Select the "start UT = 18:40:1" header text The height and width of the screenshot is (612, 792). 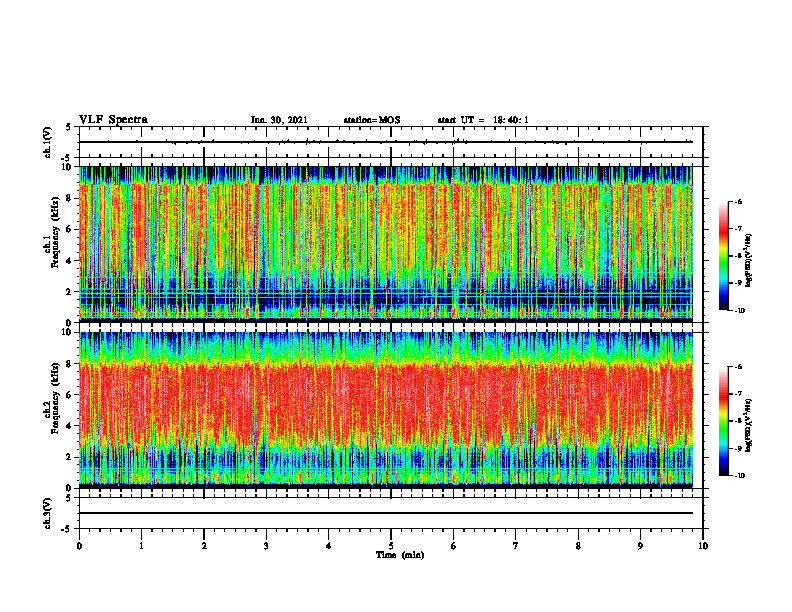coord(483,120)
